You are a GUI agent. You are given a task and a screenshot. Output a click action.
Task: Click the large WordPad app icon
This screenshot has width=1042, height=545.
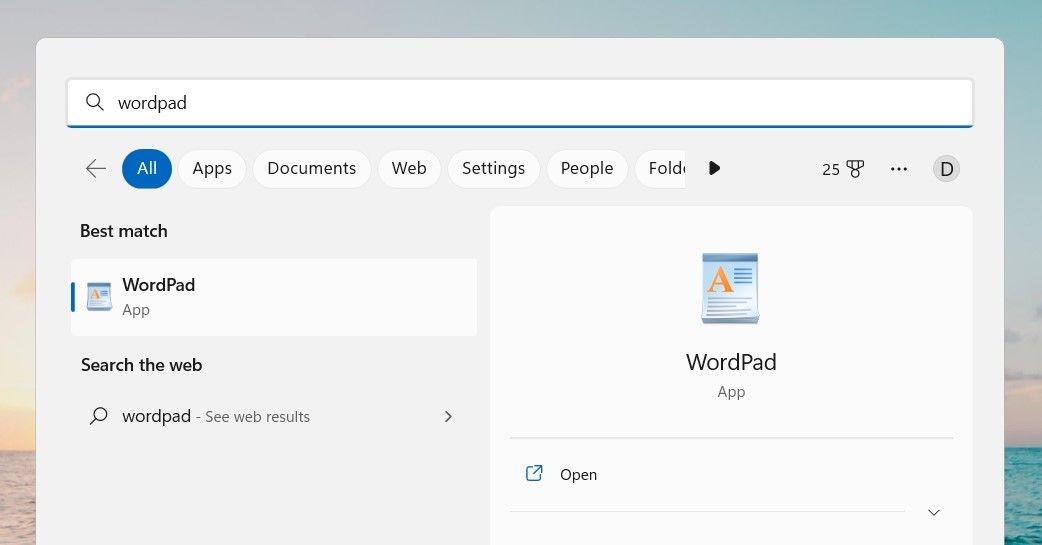pos(730,288)
